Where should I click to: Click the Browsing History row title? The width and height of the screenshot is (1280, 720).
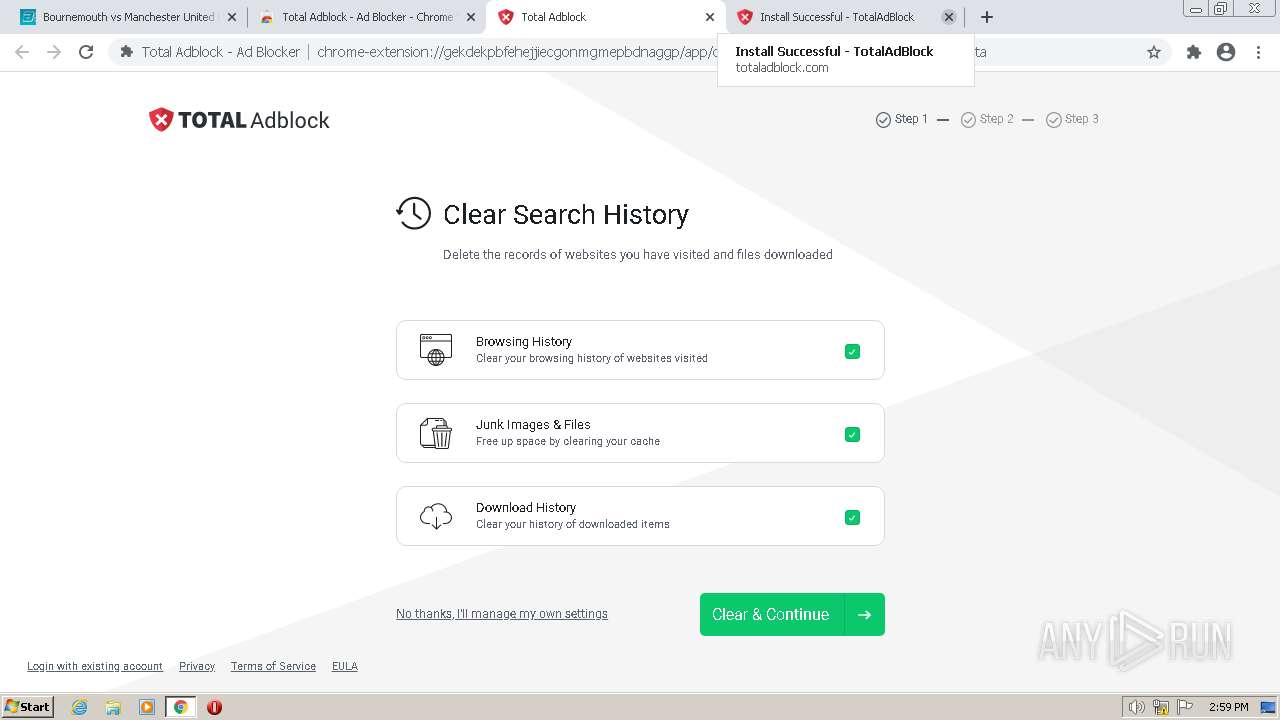coord(524,341)
